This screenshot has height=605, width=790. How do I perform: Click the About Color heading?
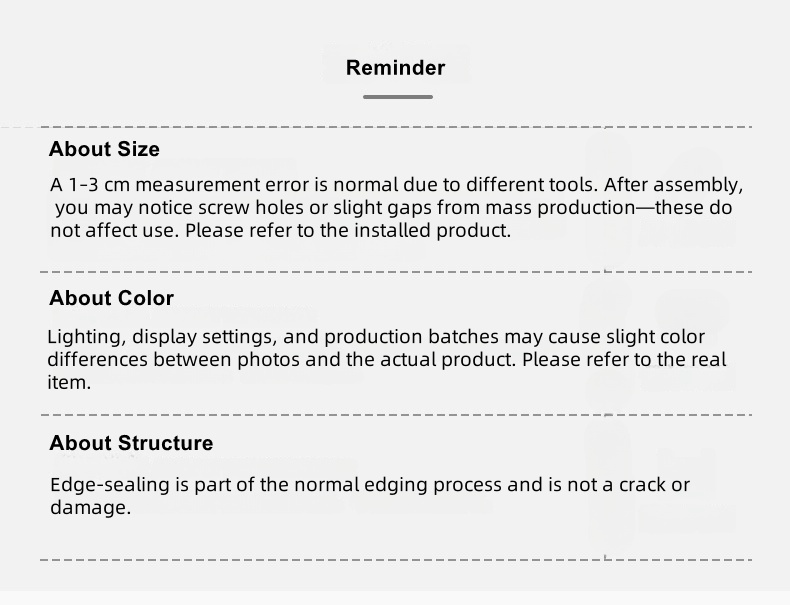click(111, 298)
